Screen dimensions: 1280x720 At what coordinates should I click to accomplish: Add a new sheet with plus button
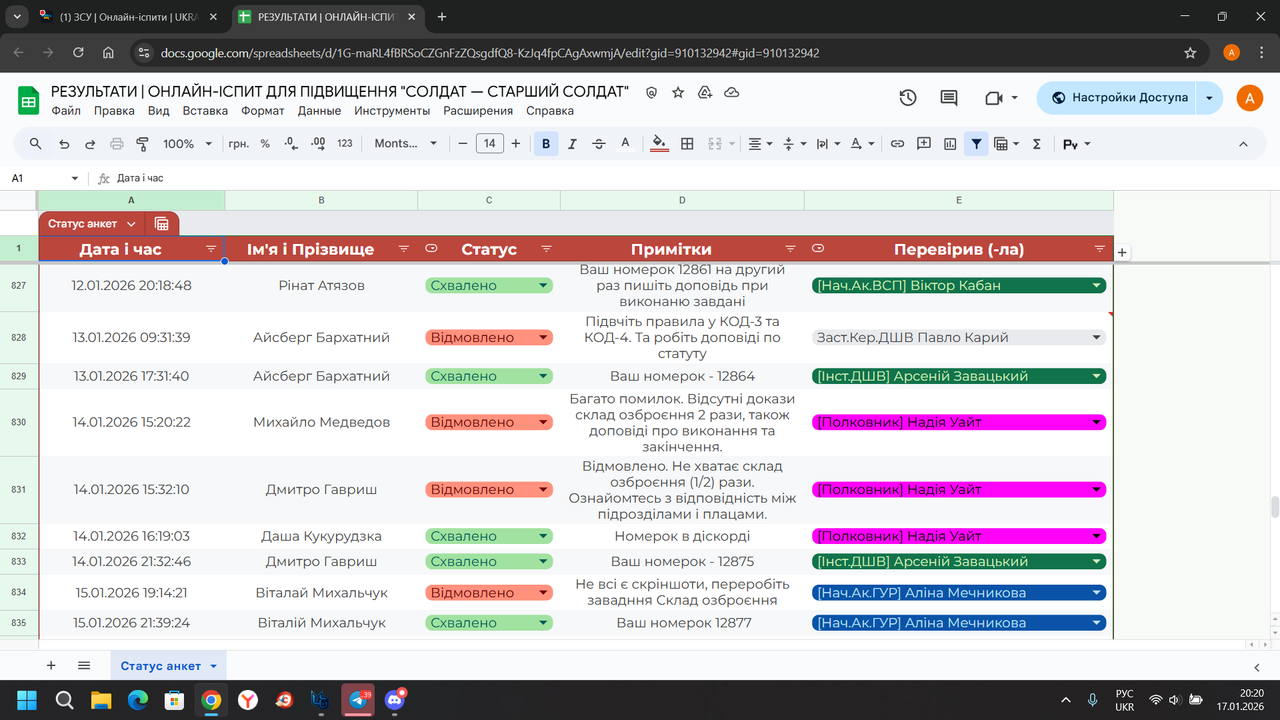click(x=51, y=666)
